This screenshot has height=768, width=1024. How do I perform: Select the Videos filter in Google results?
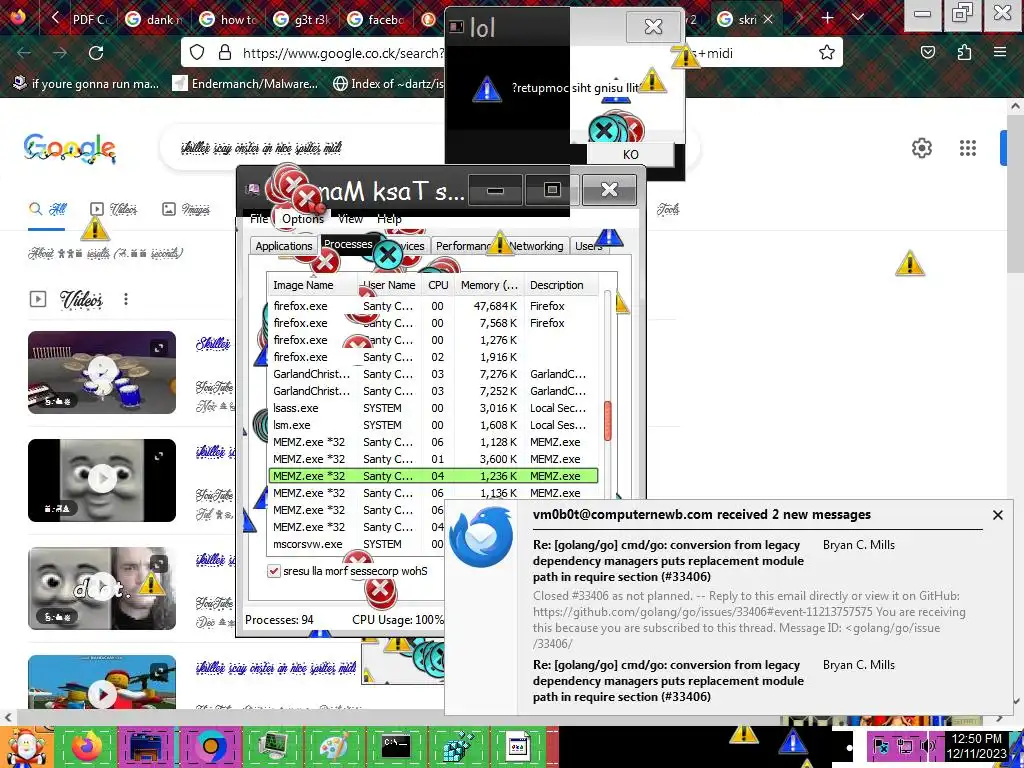coord(113,209)
